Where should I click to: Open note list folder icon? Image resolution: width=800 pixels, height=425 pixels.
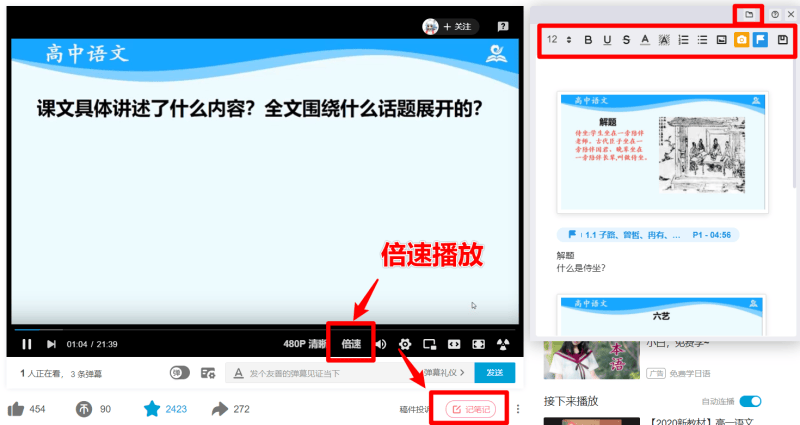pyautogui.click(x=749, y=14)
